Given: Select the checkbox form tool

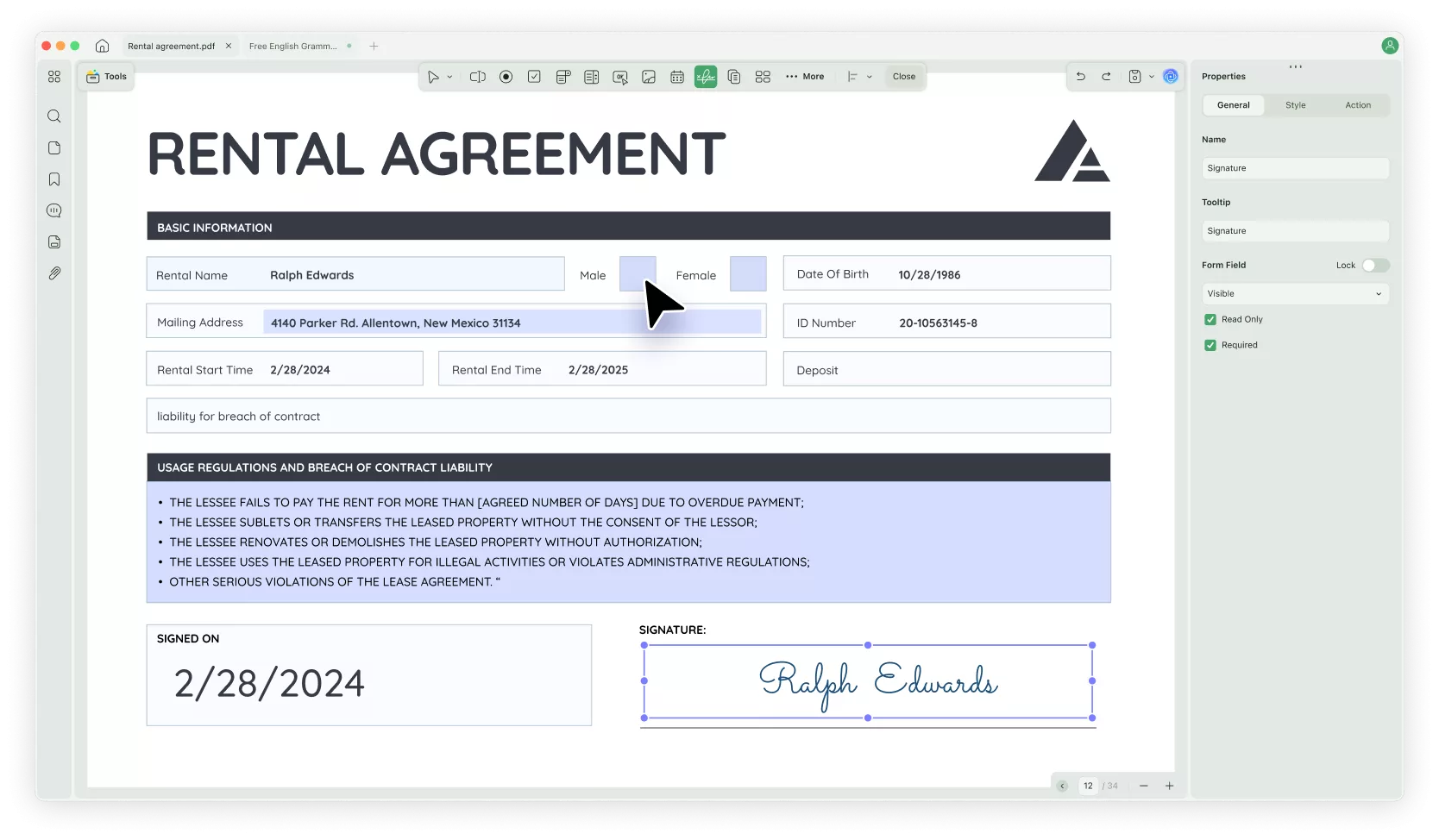Looking at the screenshot, I should click(534, 76).
